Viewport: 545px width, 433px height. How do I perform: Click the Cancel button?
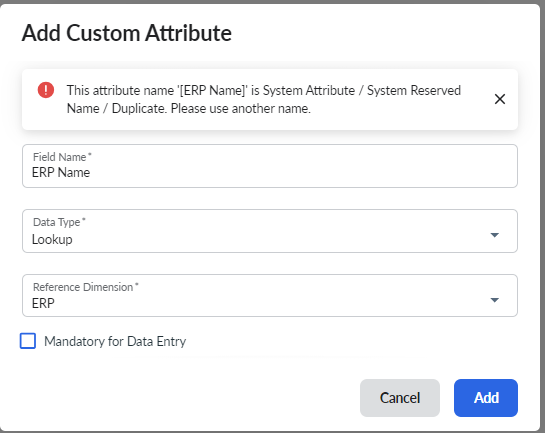(x=400, y=398)
